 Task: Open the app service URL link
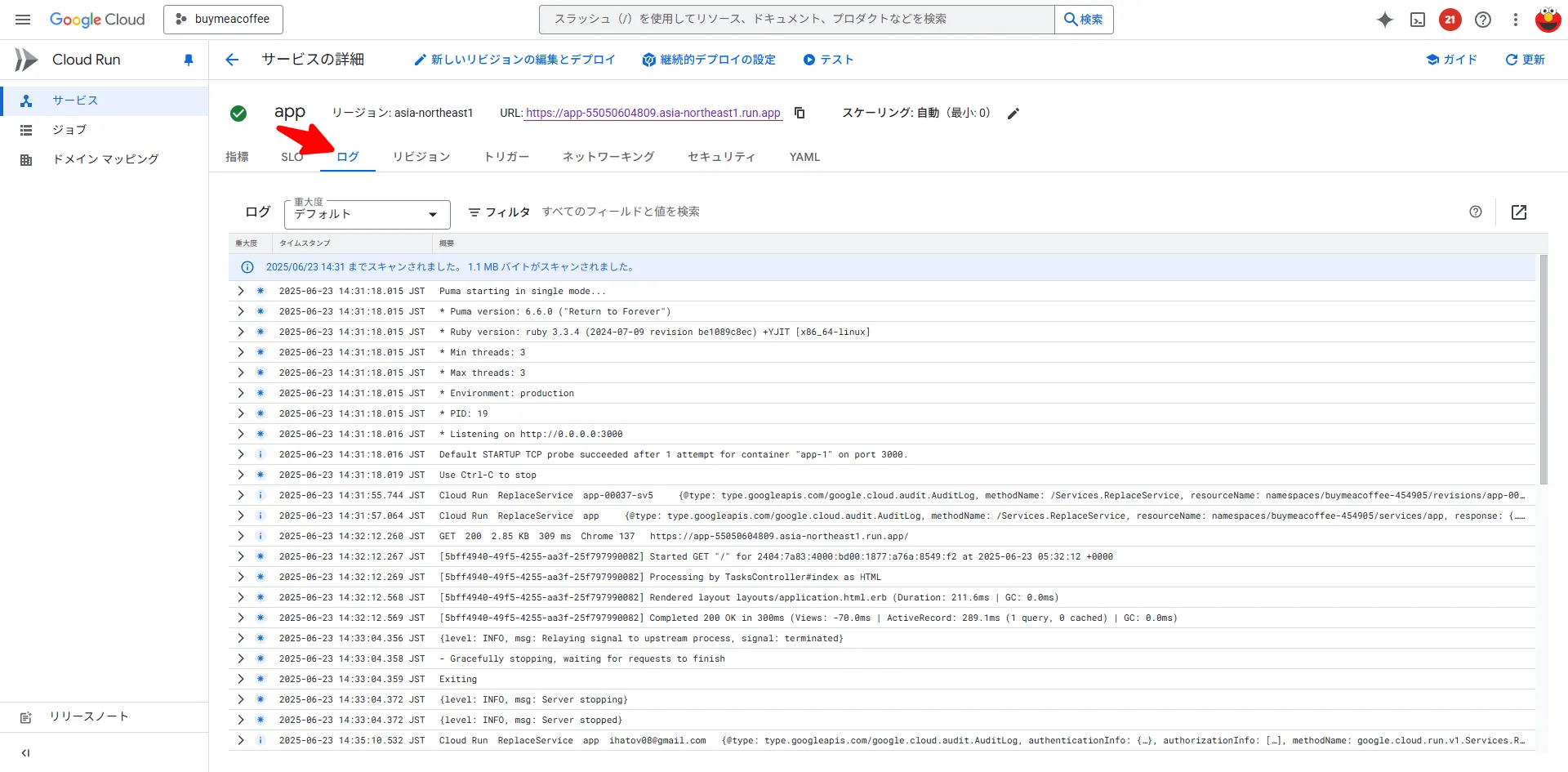(x=653, y=113)
